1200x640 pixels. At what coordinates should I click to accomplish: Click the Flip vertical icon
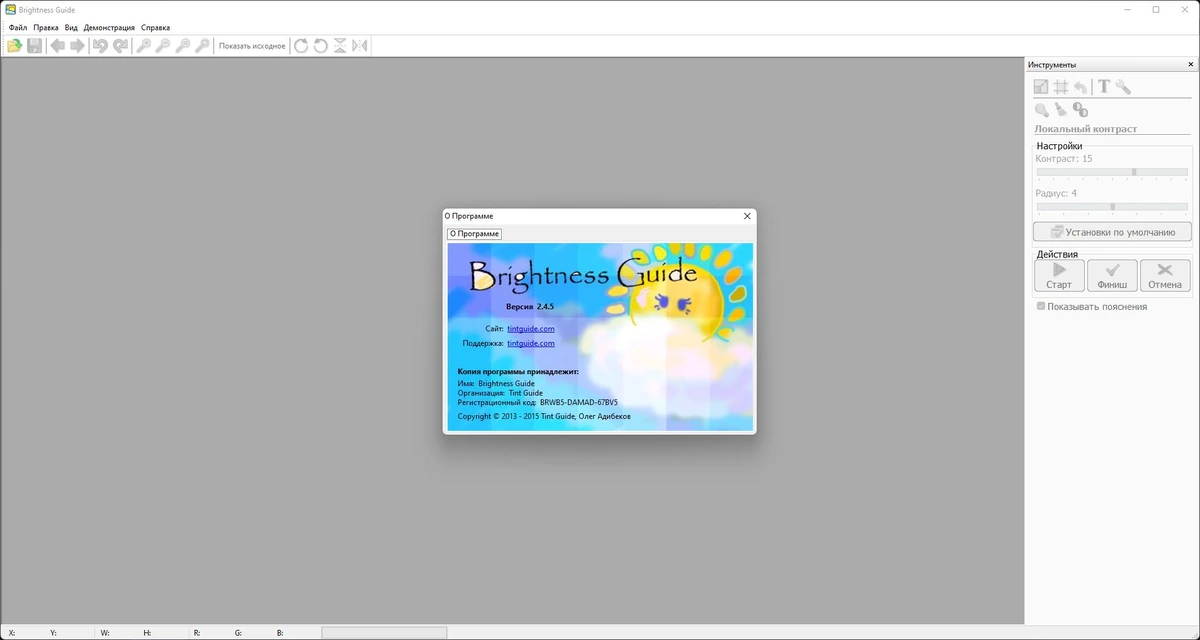(340, 46)
